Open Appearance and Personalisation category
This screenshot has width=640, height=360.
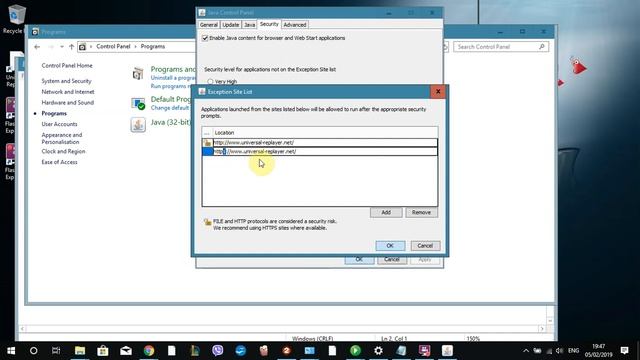(x=62, y=138)
